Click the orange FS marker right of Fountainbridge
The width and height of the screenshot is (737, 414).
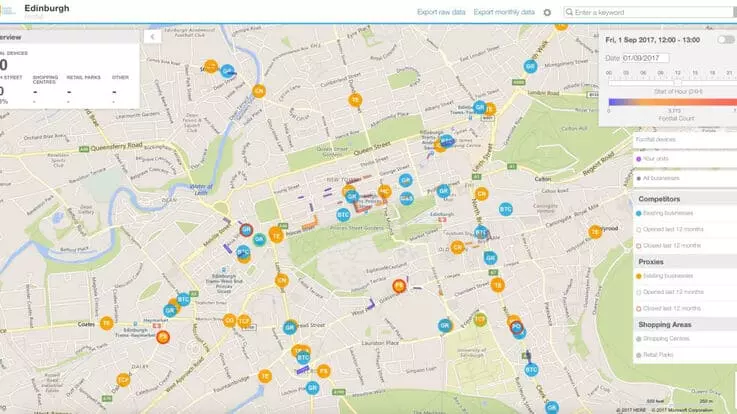pyautogui.click(x=323, y=371)
